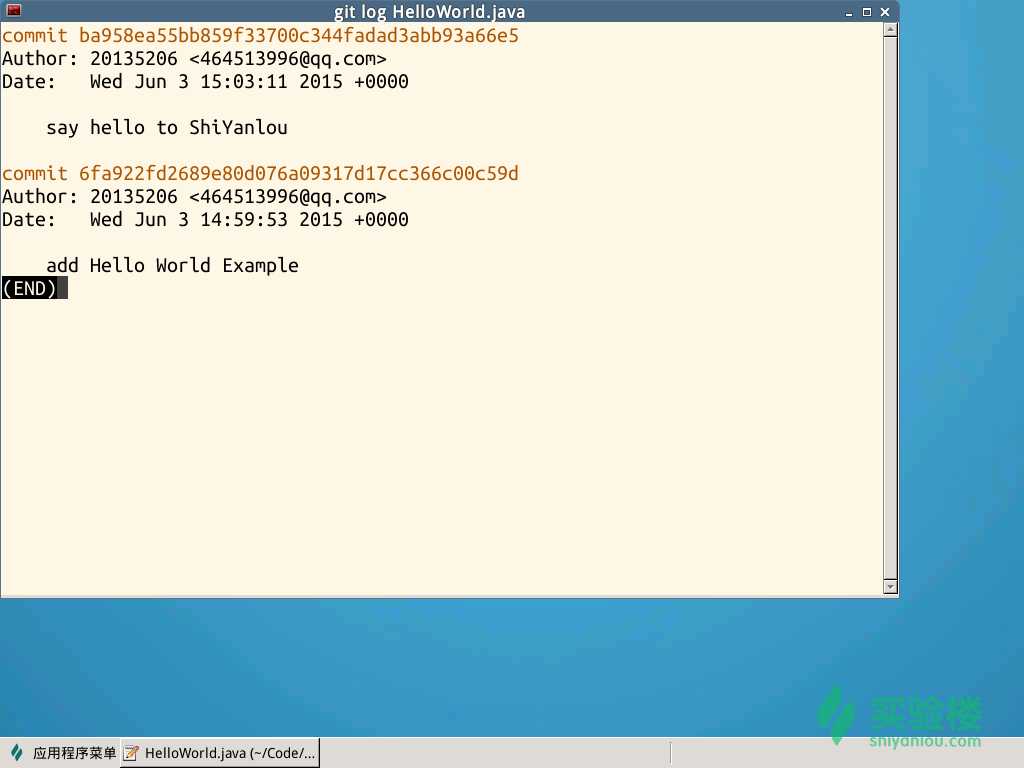Click the 'add Hello World Example' message
1024x768 pixels.
pyautogui.click(x=172, y=265)
